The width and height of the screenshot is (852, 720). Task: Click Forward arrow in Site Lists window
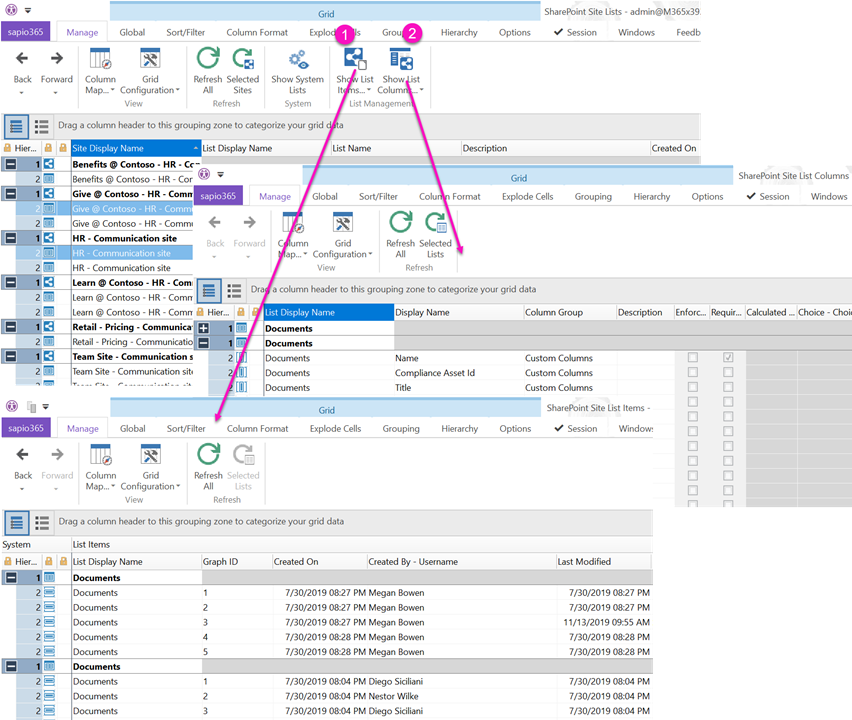pos(57,58)
